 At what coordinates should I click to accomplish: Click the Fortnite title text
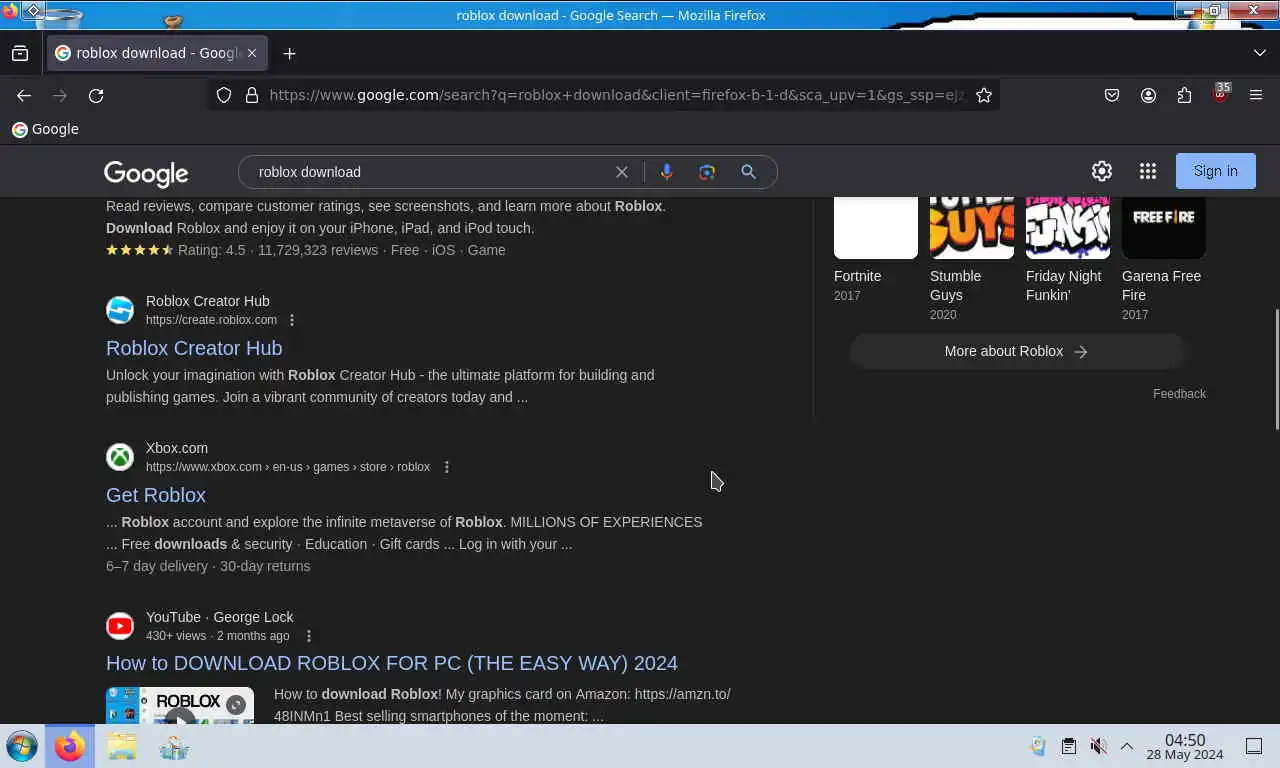(x=858, y=276)
